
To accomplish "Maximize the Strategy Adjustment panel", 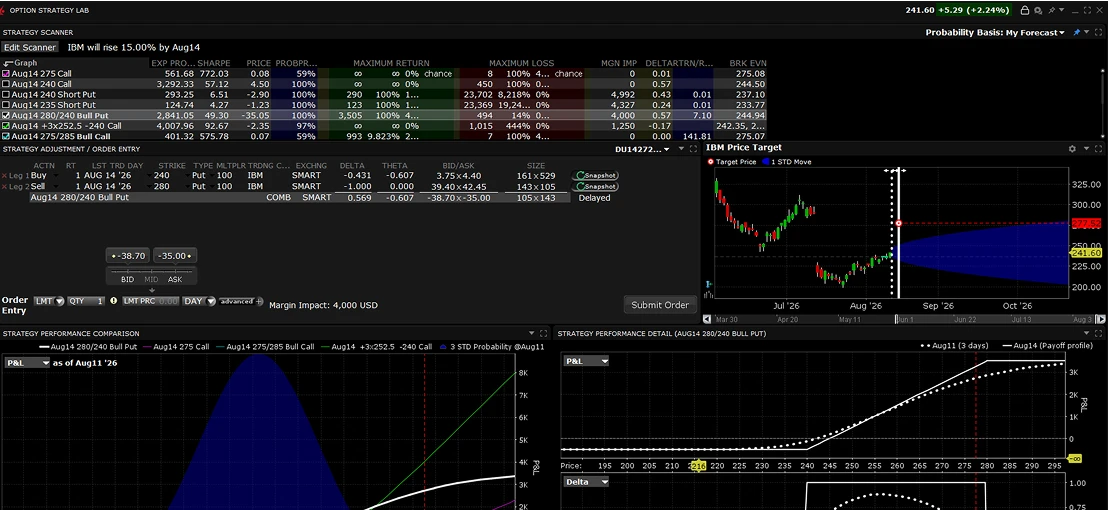I will (x=694, y=149).
